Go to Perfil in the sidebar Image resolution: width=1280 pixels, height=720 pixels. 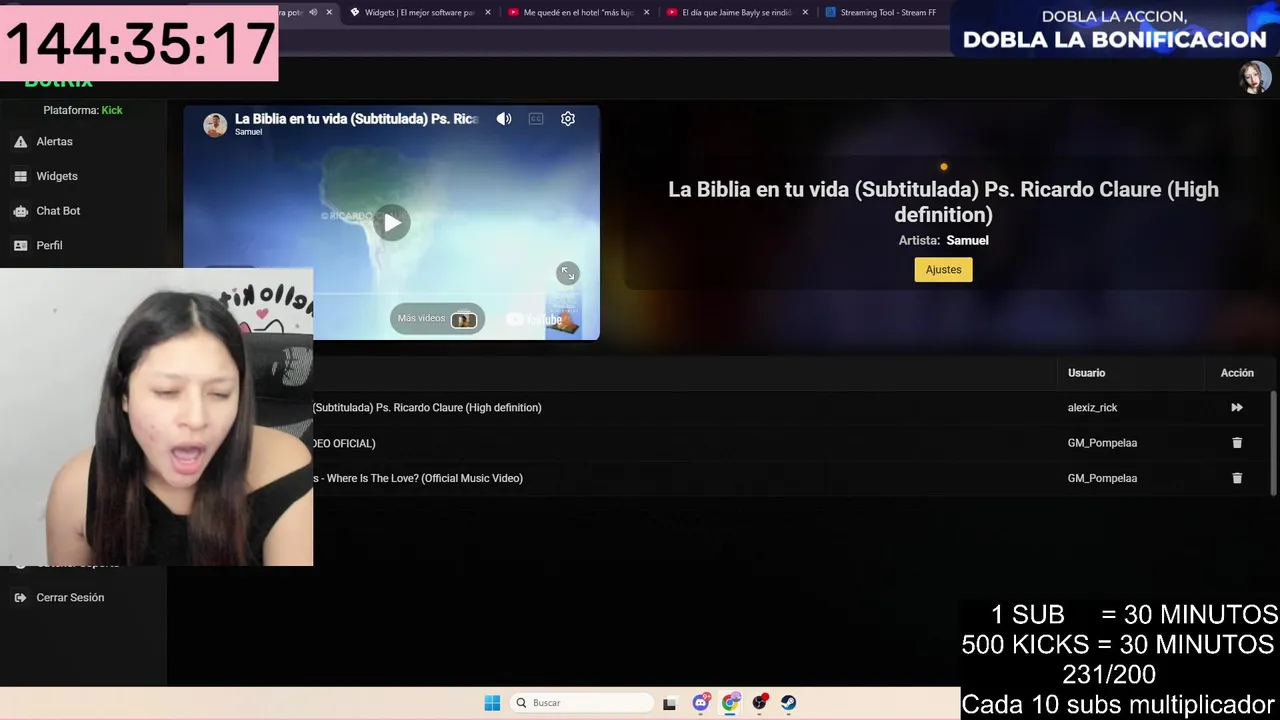coord(49,245)
